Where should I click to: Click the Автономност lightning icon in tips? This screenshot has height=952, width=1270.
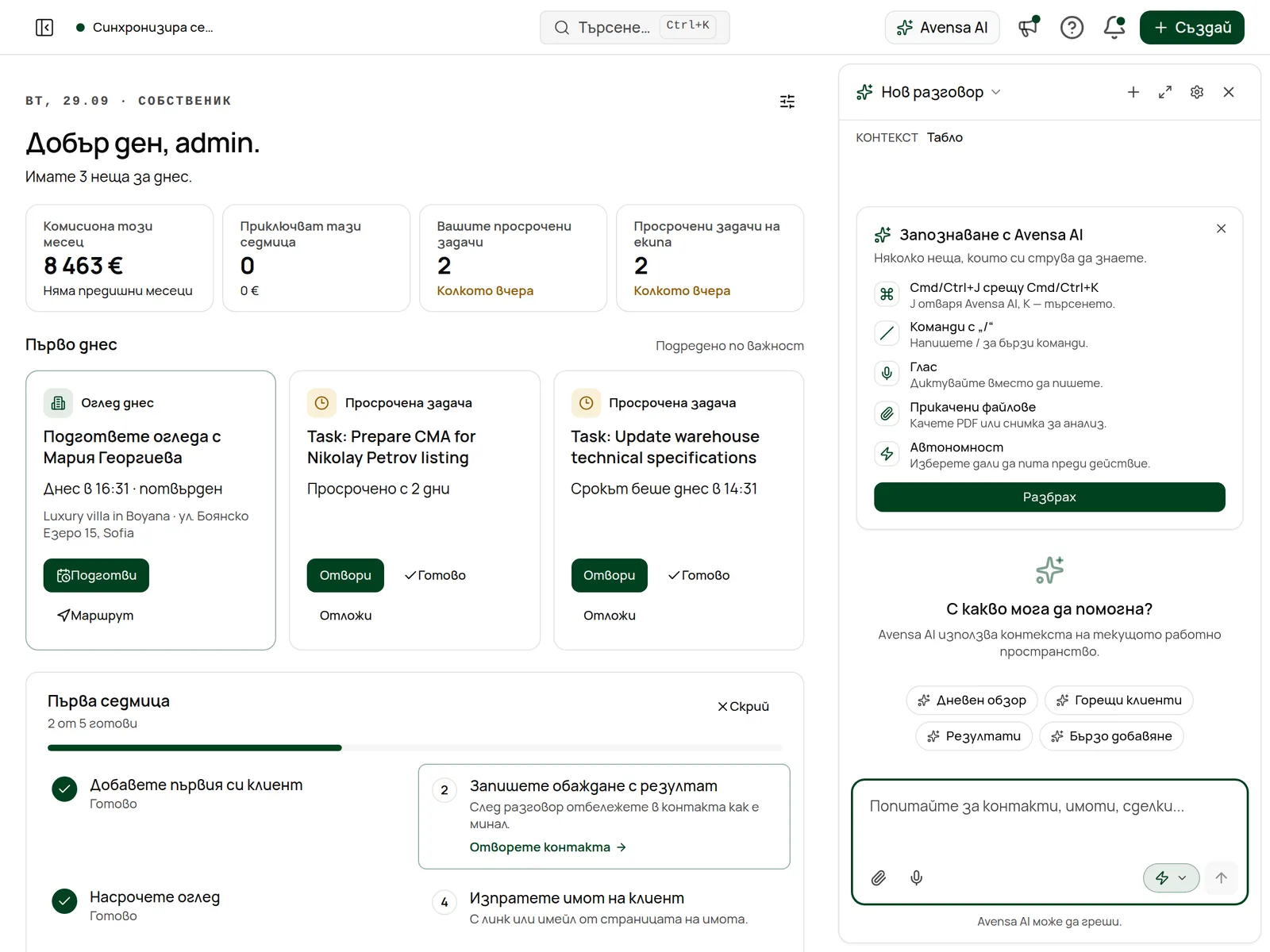tap(887, 454)
